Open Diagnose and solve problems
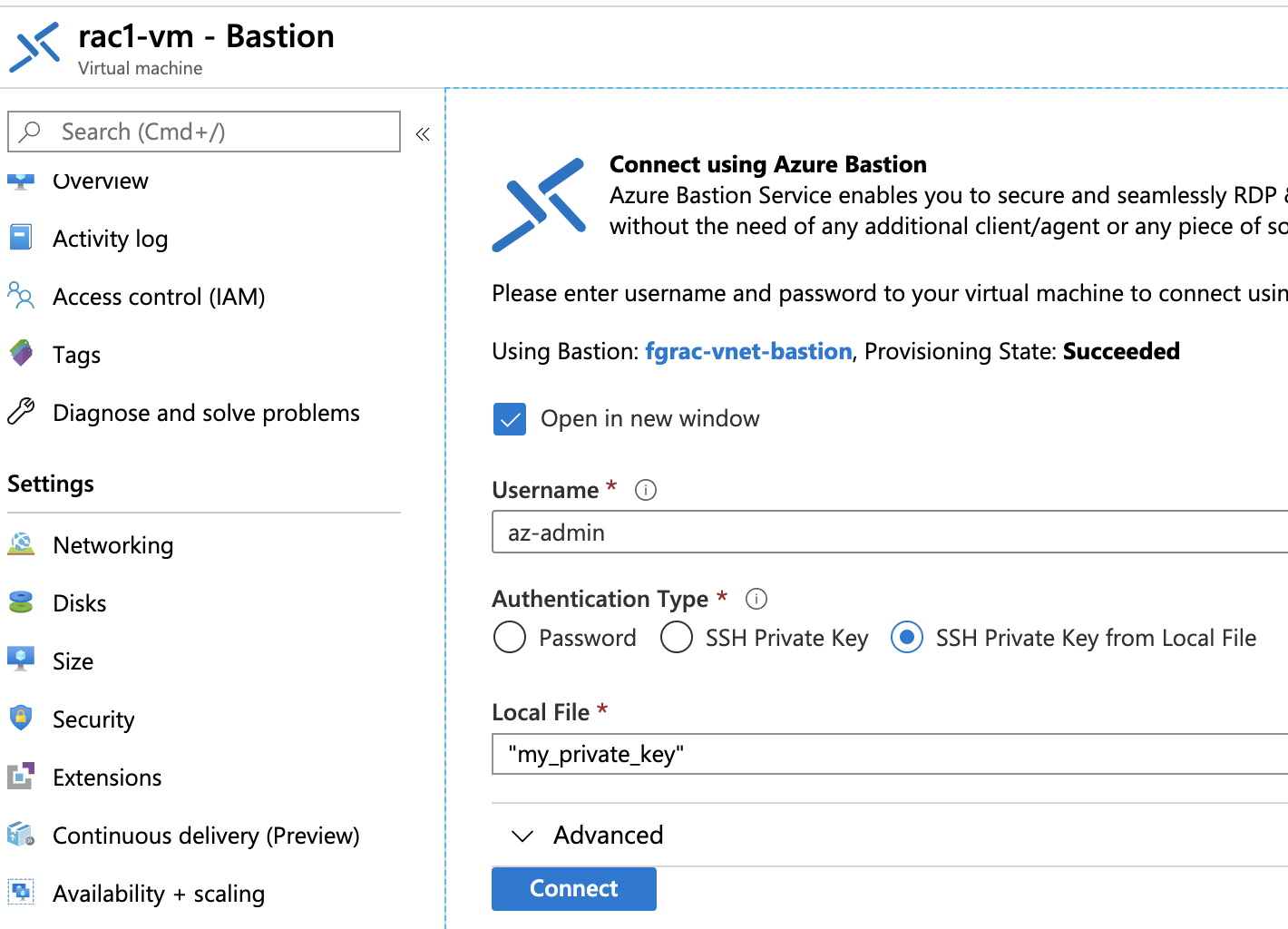Viewport: 1288px width, 929px height. (x=206, y=412)
